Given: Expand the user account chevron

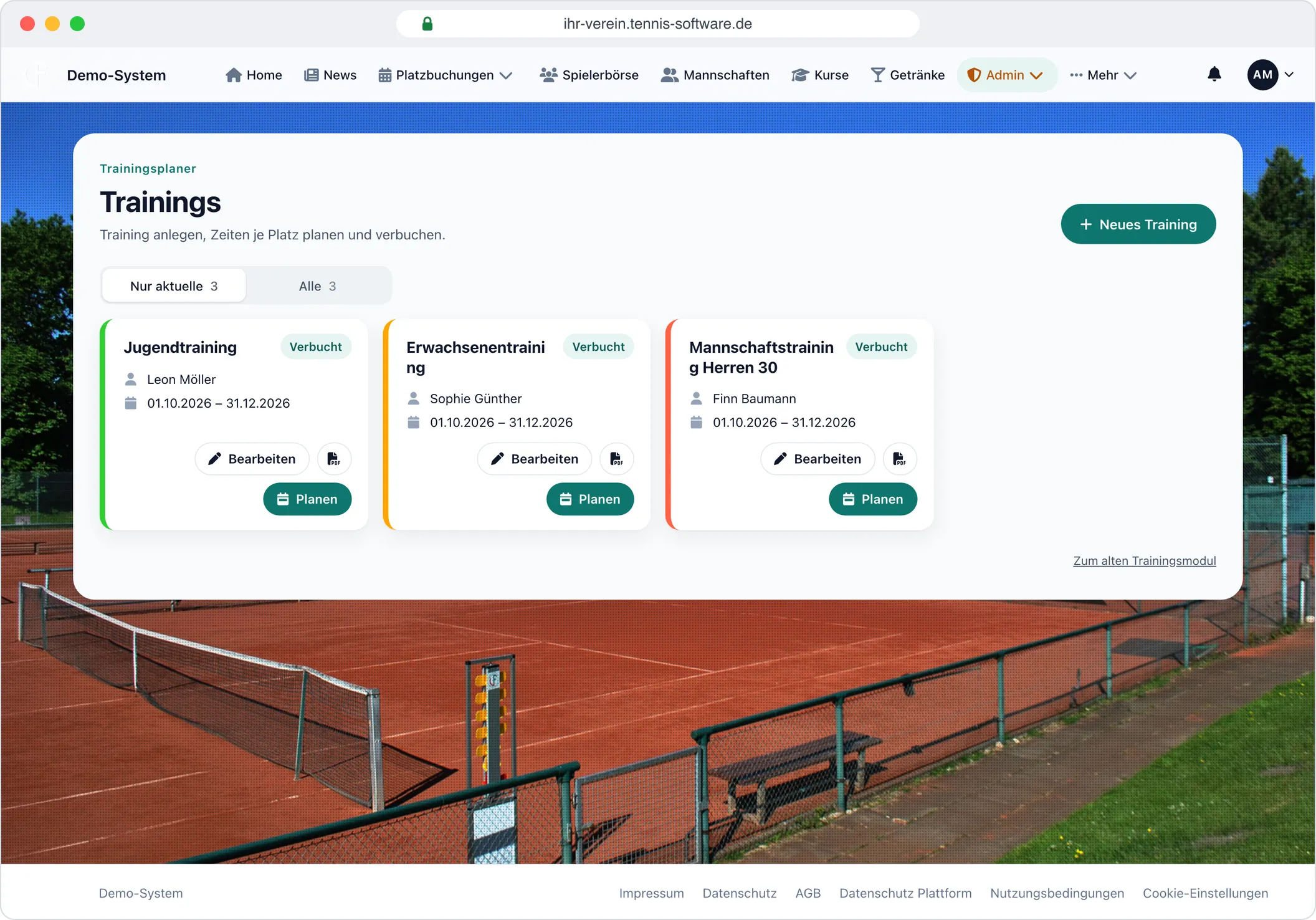Looking at the screenshot, I should (x=1289, y=75).
